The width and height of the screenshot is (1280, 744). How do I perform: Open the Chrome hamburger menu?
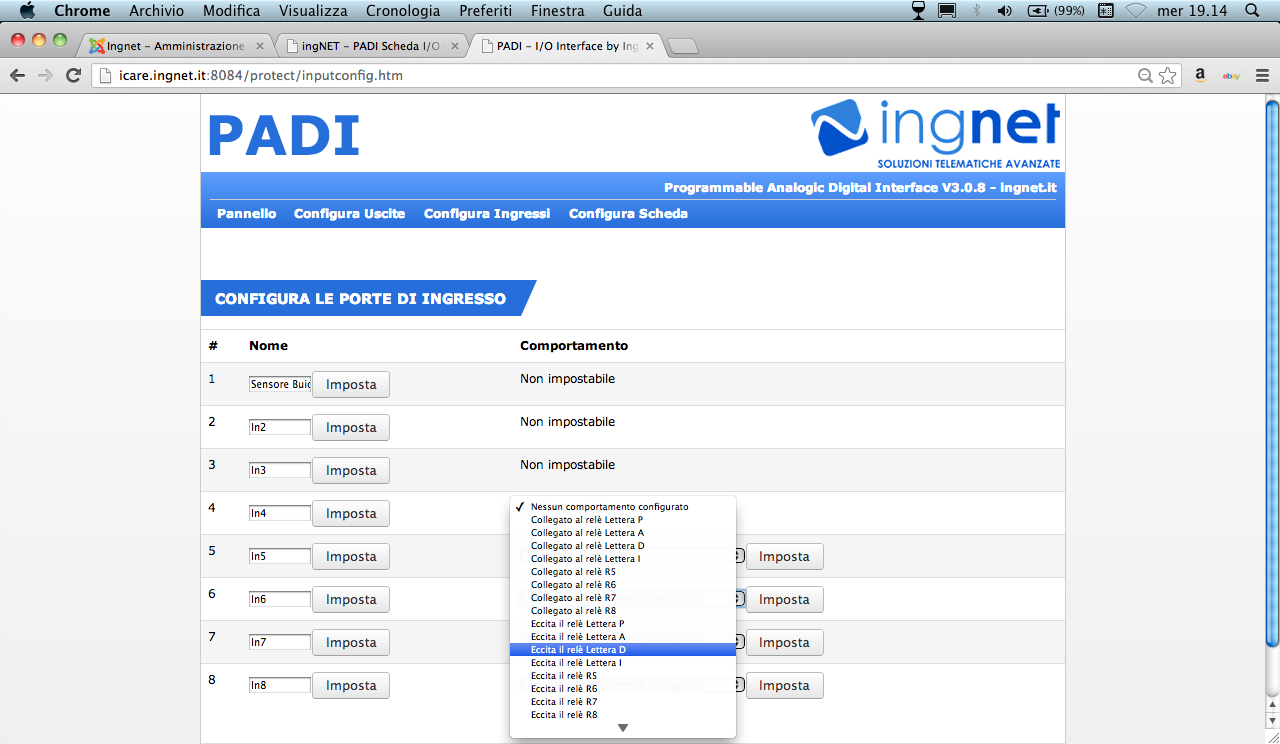pyautogui.click(x=1262, y=76)
